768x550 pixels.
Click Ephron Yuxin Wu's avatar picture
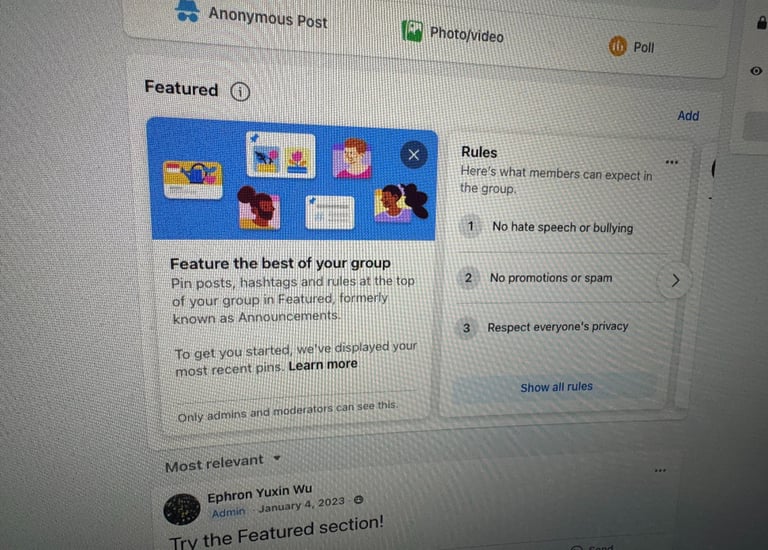click(x=182, y=509)
